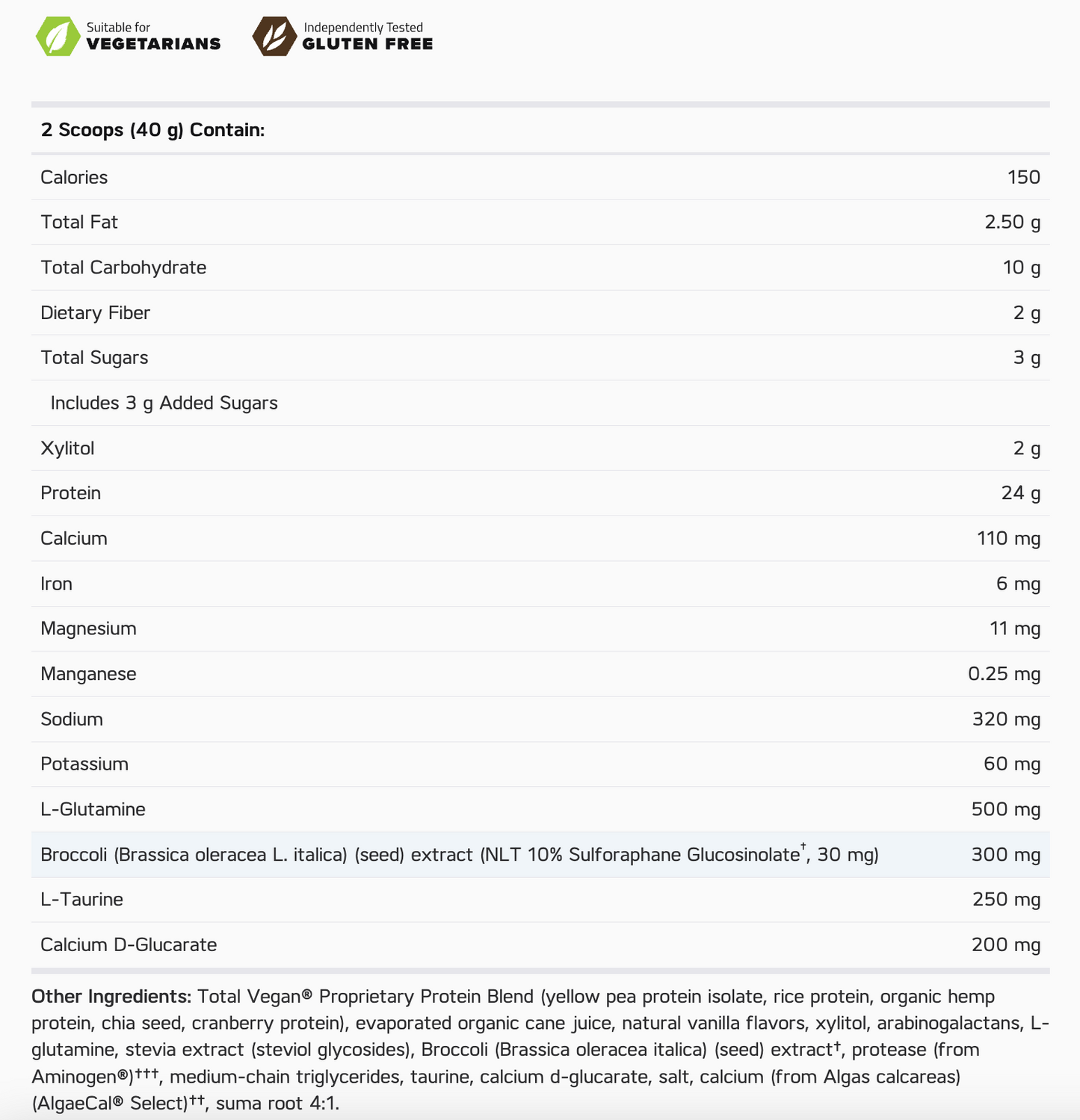This screenshot has height=1120, width=1080.
Task: Click the Sodium value 320 mg
Action: [x=1006, y=719]
